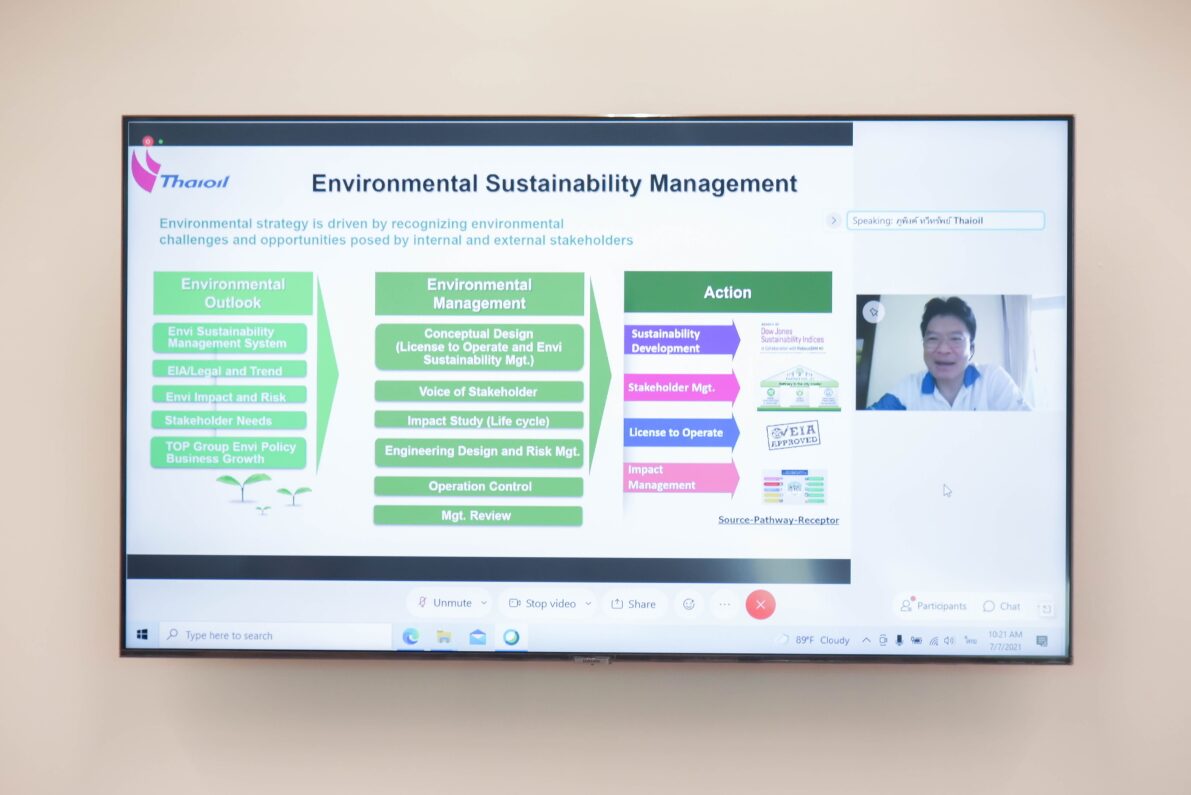
Task: Open the volume control in the system tray
Action: point(949,641)
